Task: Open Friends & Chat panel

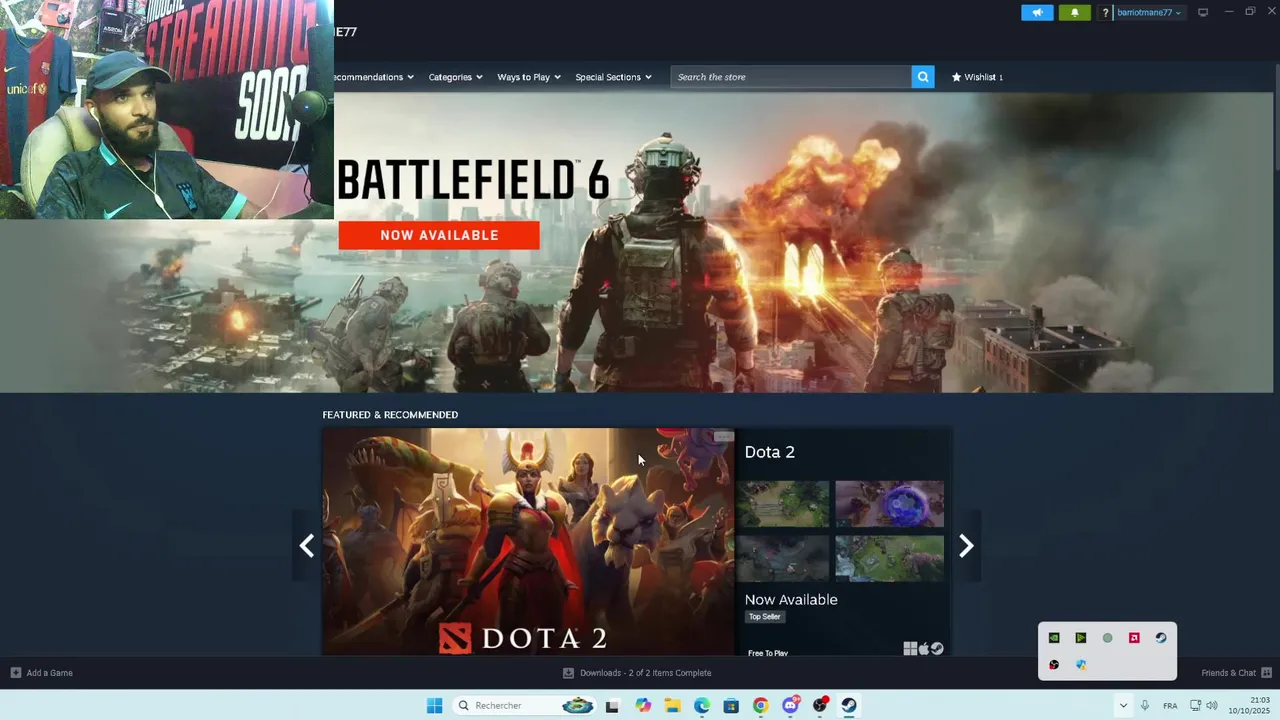Action: pyautogui.click(x=1228, y=673)
